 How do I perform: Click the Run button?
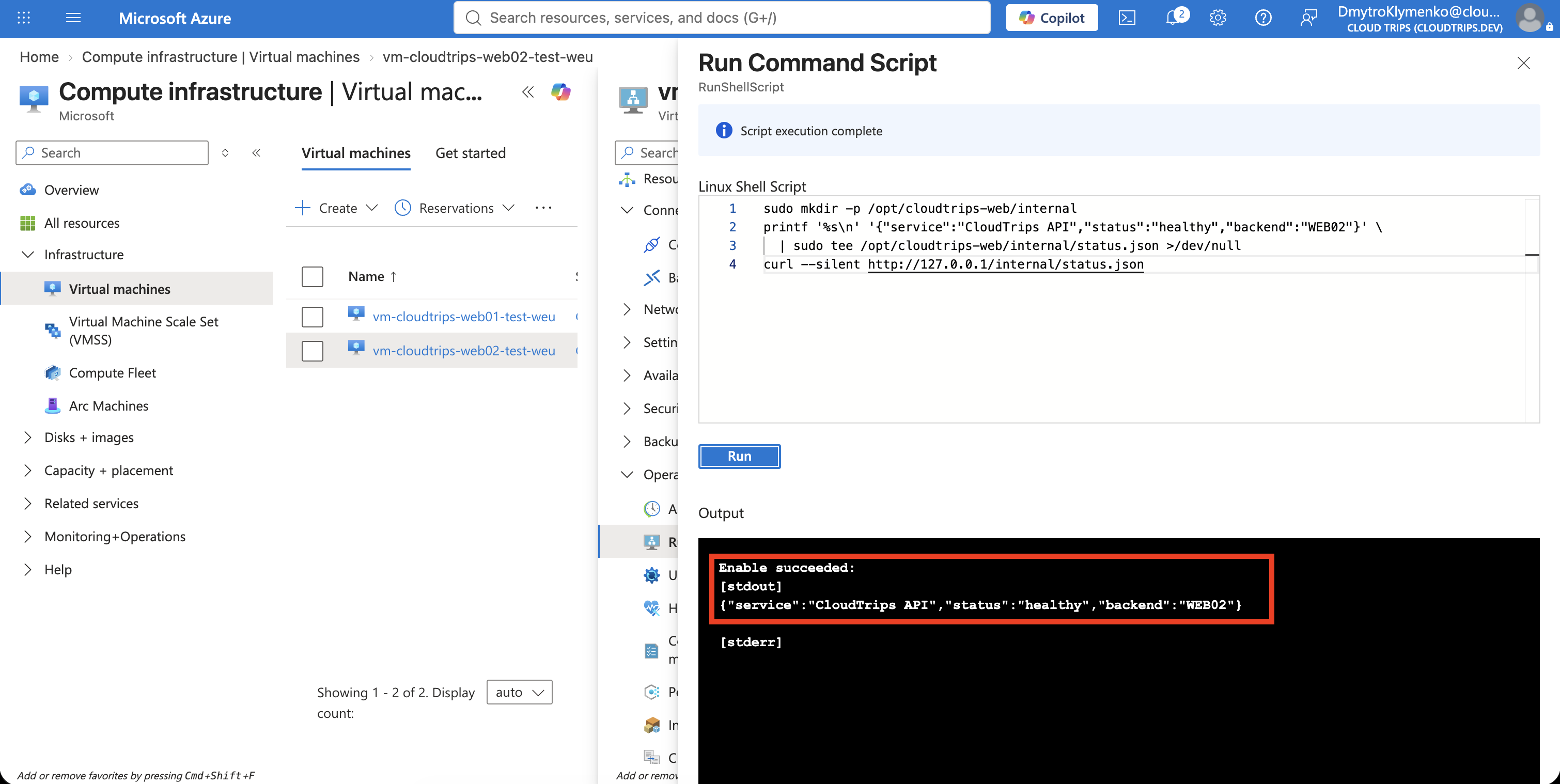[x=739, y=456]
